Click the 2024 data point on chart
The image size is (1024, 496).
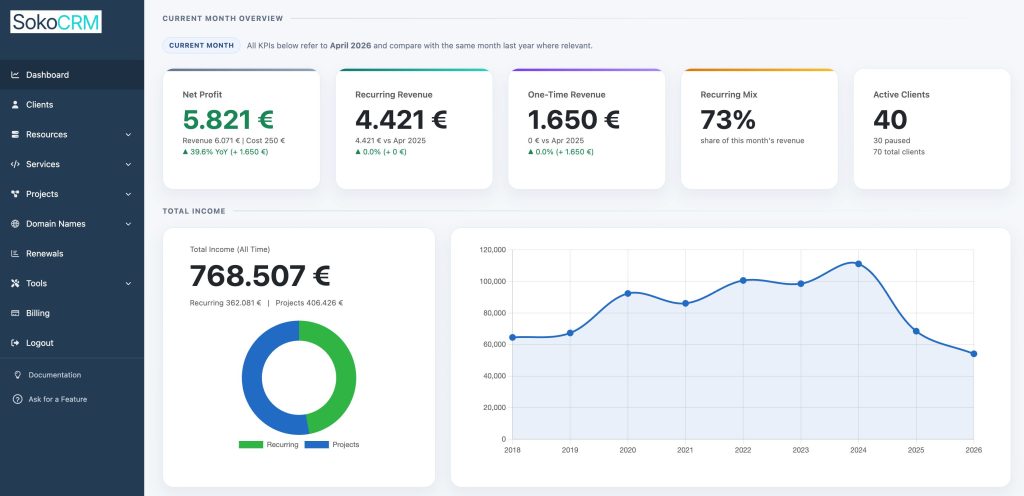click(858, 264)
